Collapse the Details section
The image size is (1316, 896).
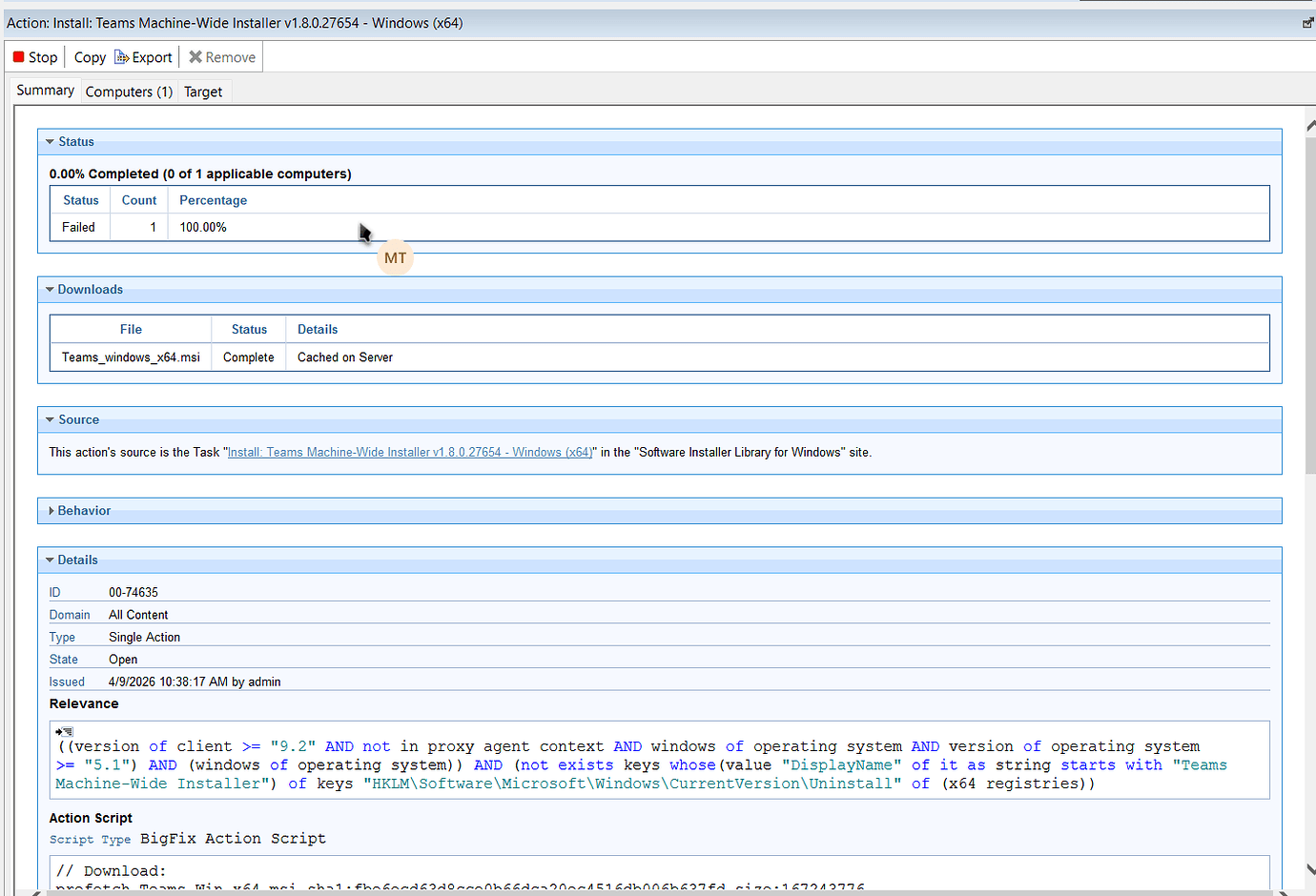coord(50,560)
